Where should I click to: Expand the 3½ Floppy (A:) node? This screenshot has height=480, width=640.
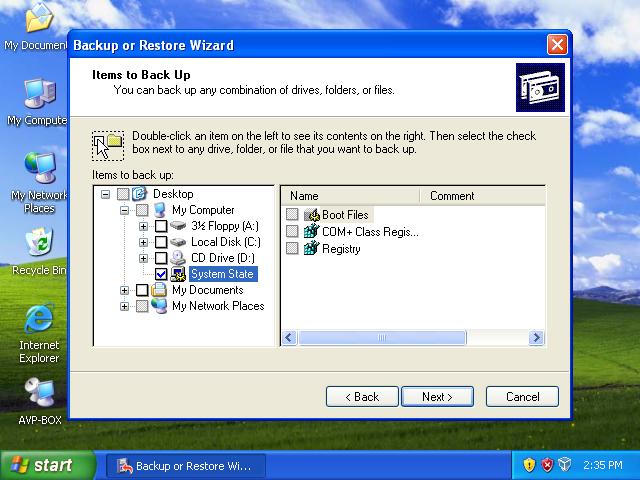(x=143, y=226)
